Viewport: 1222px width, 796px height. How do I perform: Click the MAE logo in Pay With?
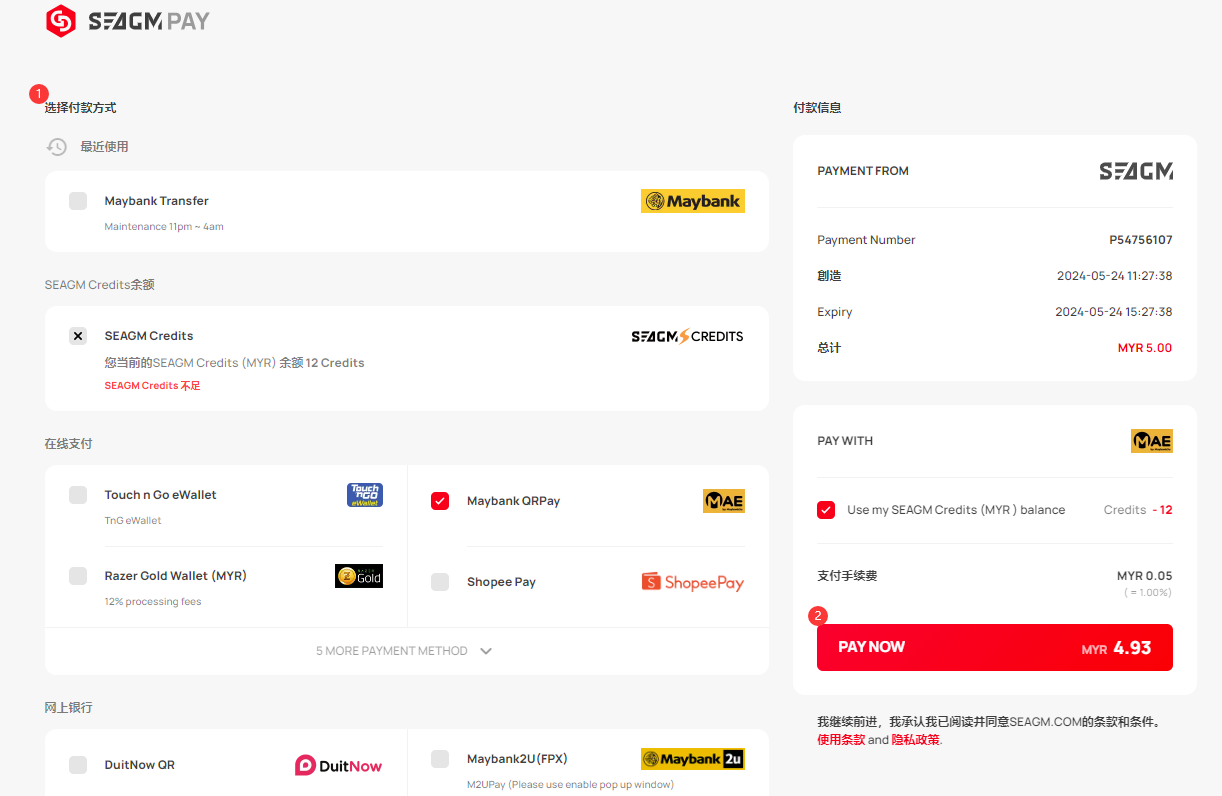[1152, 441]
